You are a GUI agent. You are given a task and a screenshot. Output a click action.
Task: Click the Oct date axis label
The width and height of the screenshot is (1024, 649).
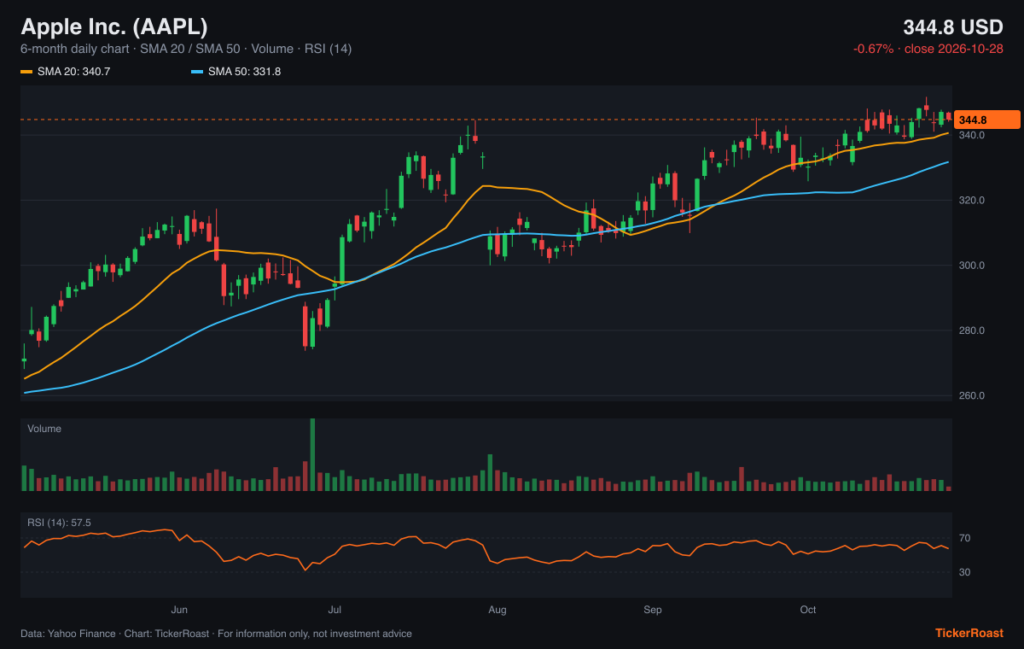click(x=808, y=610)
